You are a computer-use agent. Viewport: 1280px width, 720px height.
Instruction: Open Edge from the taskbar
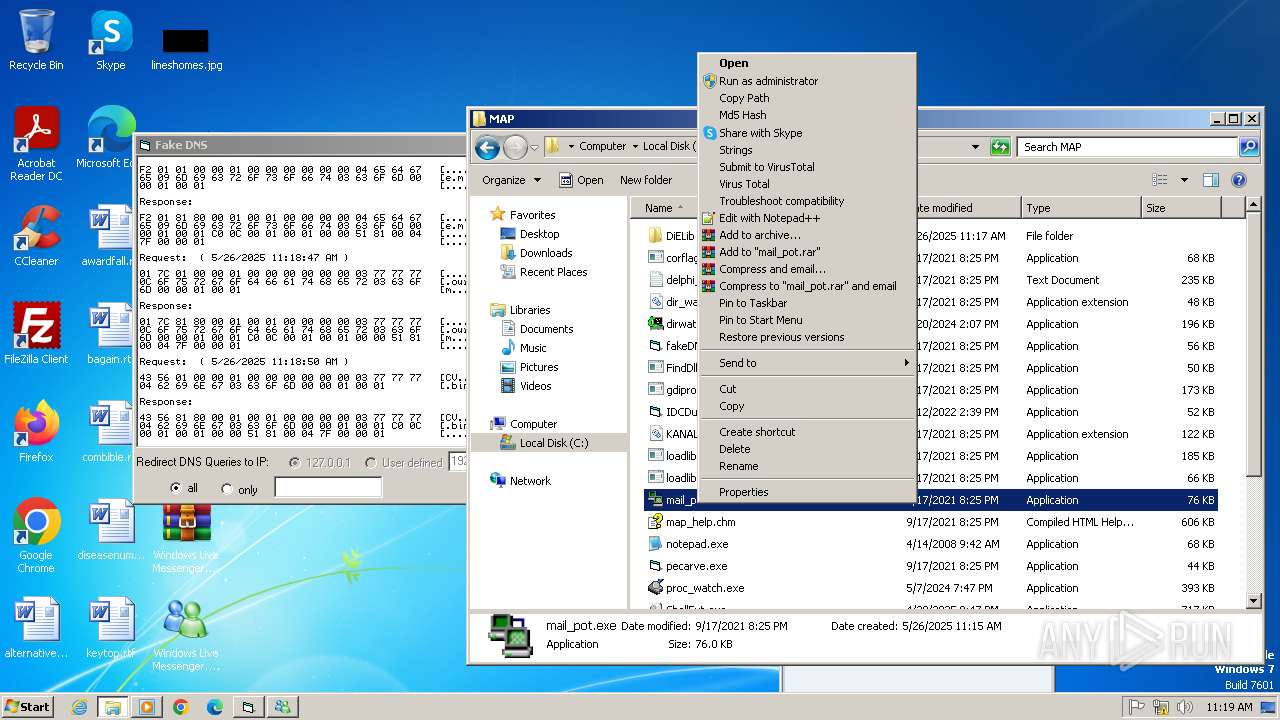click(214, 706)
